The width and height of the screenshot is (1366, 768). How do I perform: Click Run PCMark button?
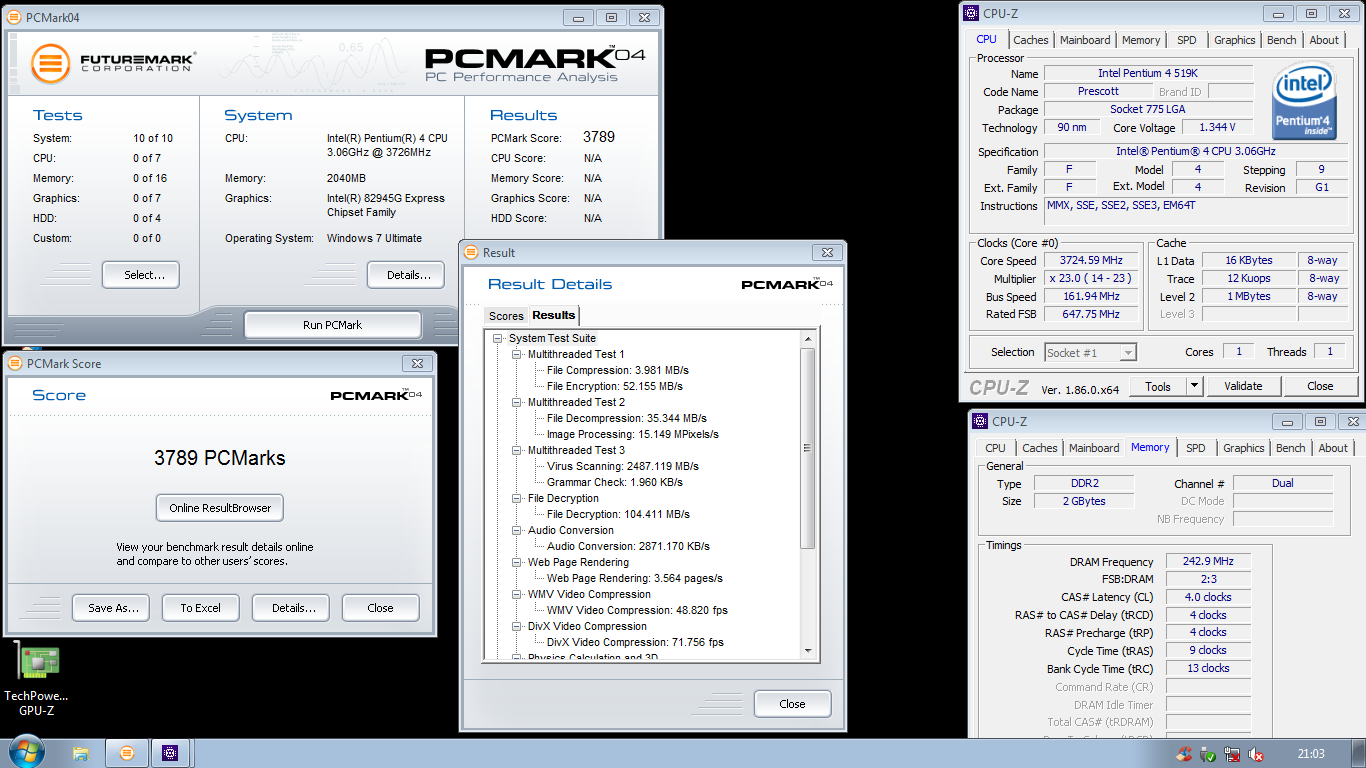(332, 325)
